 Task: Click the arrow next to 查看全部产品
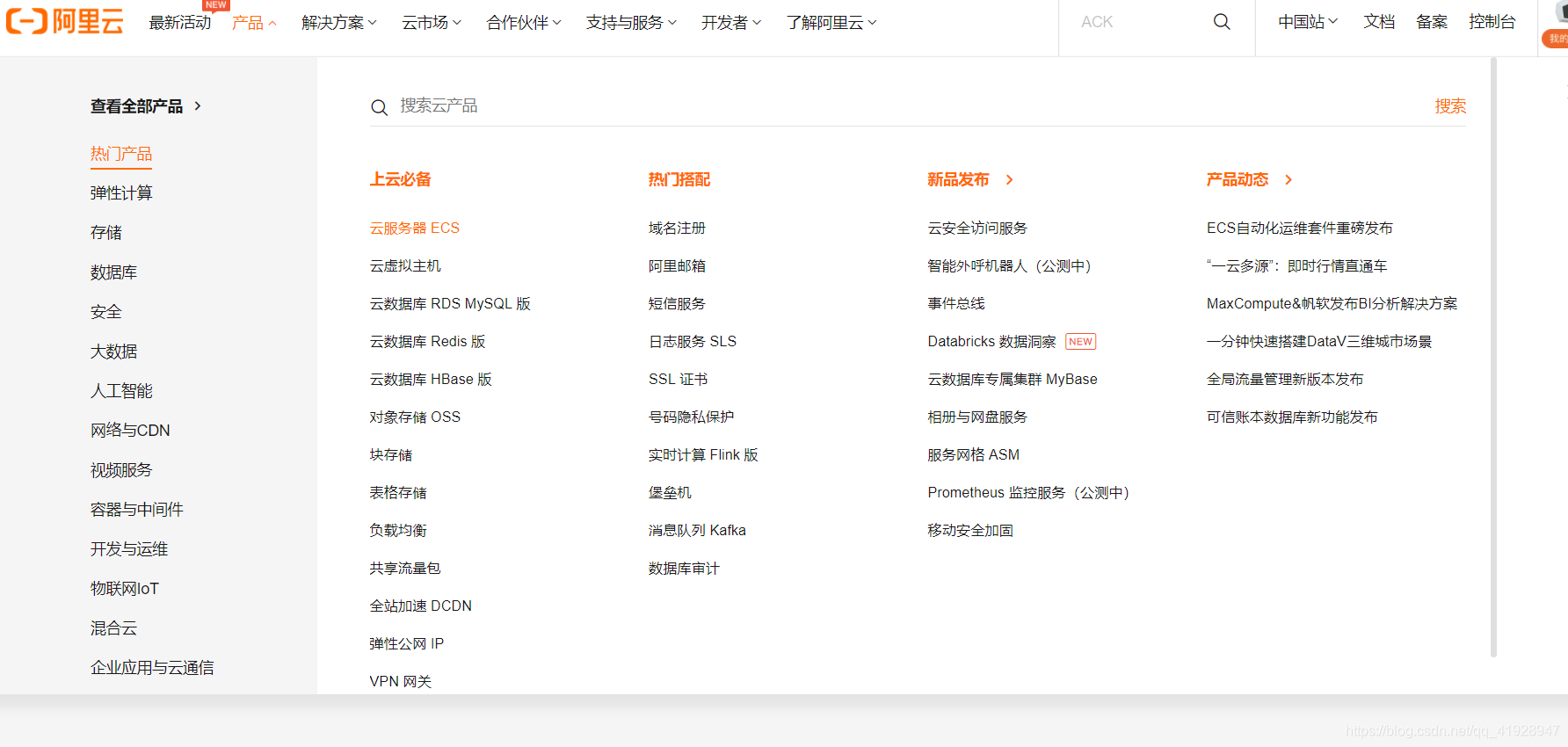(198, 106)
